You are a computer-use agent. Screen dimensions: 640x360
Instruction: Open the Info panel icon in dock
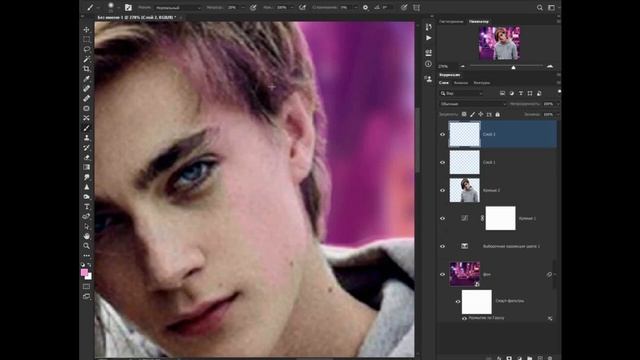tap(429, 64)
